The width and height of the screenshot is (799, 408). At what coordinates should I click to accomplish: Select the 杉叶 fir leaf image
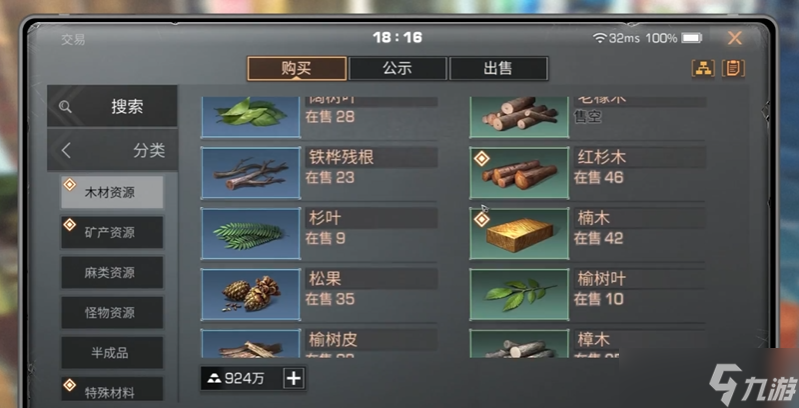(x=251, y=234)
